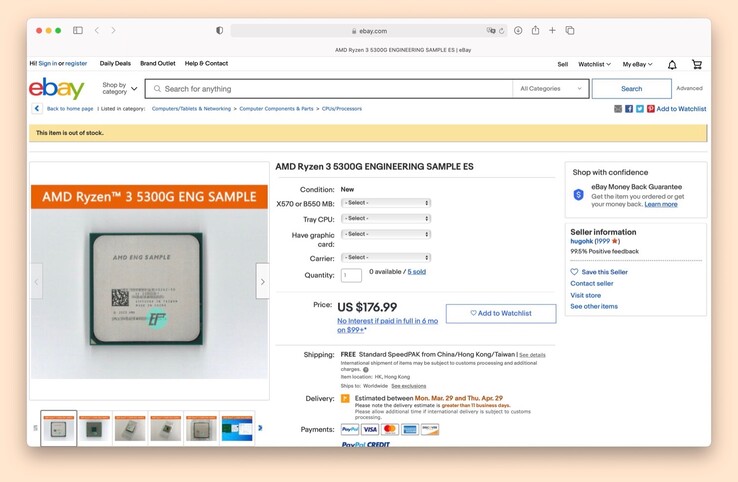738x482 pixels.
Task: Open Brand Outlet
Action: pyautogui.click(x=158, y=64)
